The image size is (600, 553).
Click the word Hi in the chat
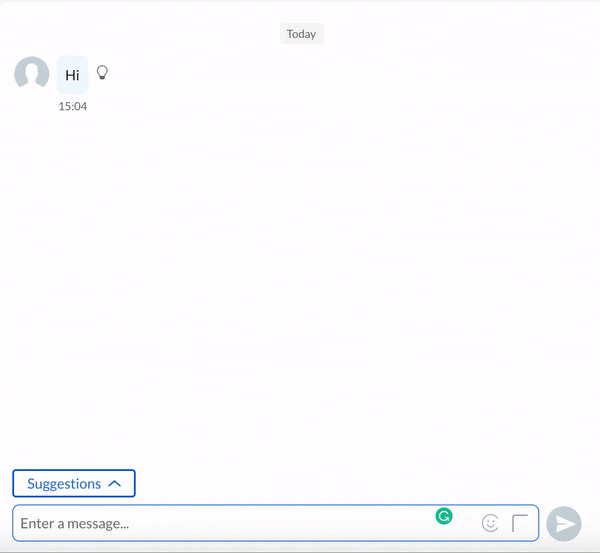click(x=72, y=75)
